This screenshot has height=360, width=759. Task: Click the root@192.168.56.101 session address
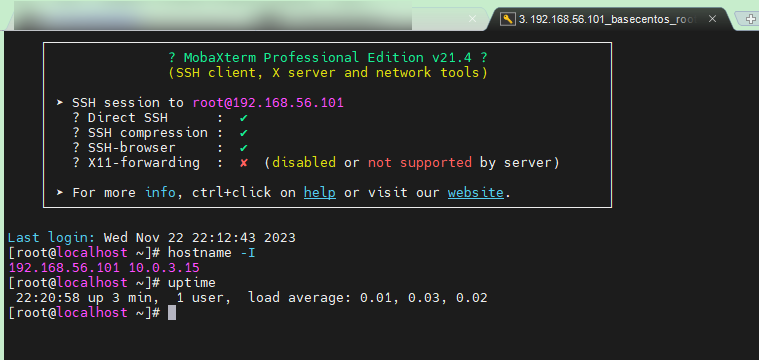coord(268,103)
